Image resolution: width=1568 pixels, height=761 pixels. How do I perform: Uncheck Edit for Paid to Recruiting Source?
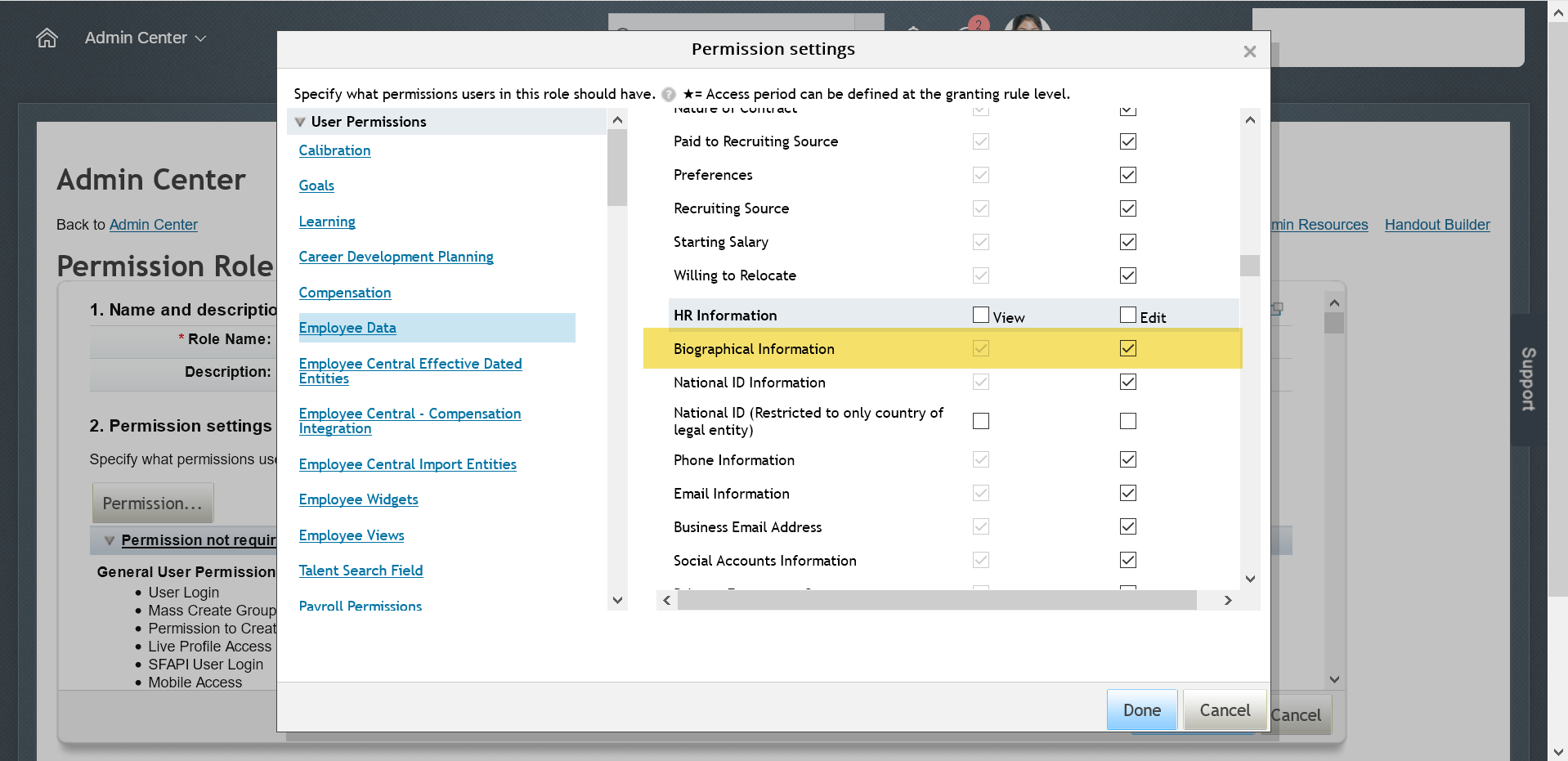tap(1128, 141)
